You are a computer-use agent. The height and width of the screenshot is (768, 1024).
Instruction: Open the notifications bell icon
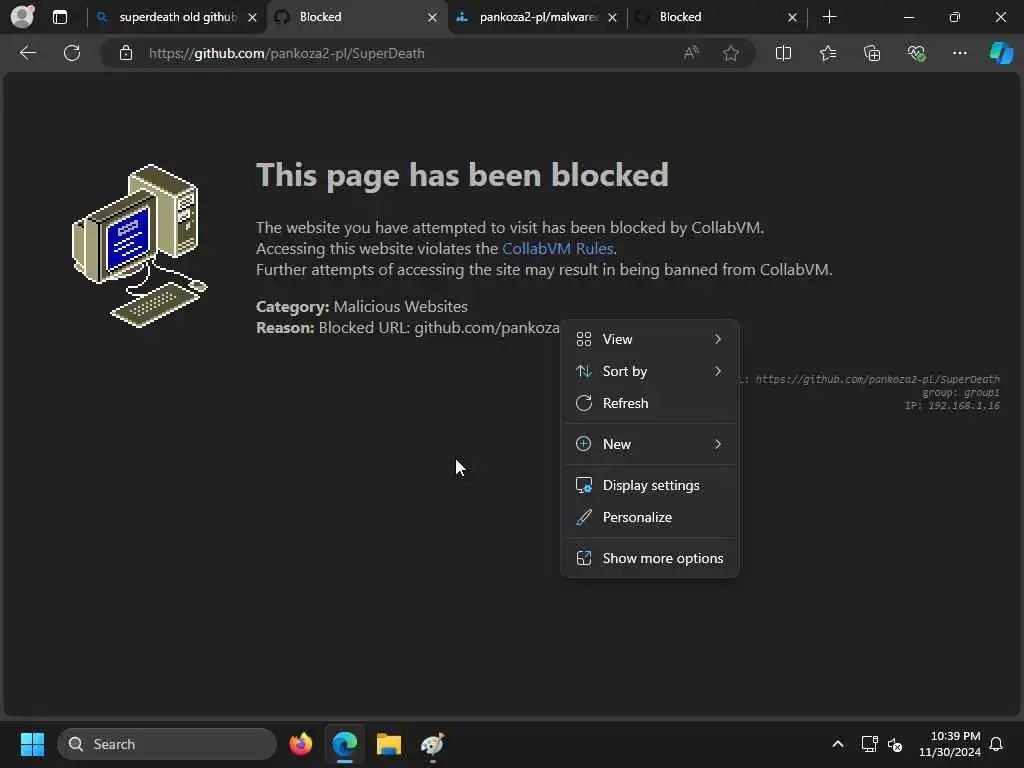click(996, 744)
